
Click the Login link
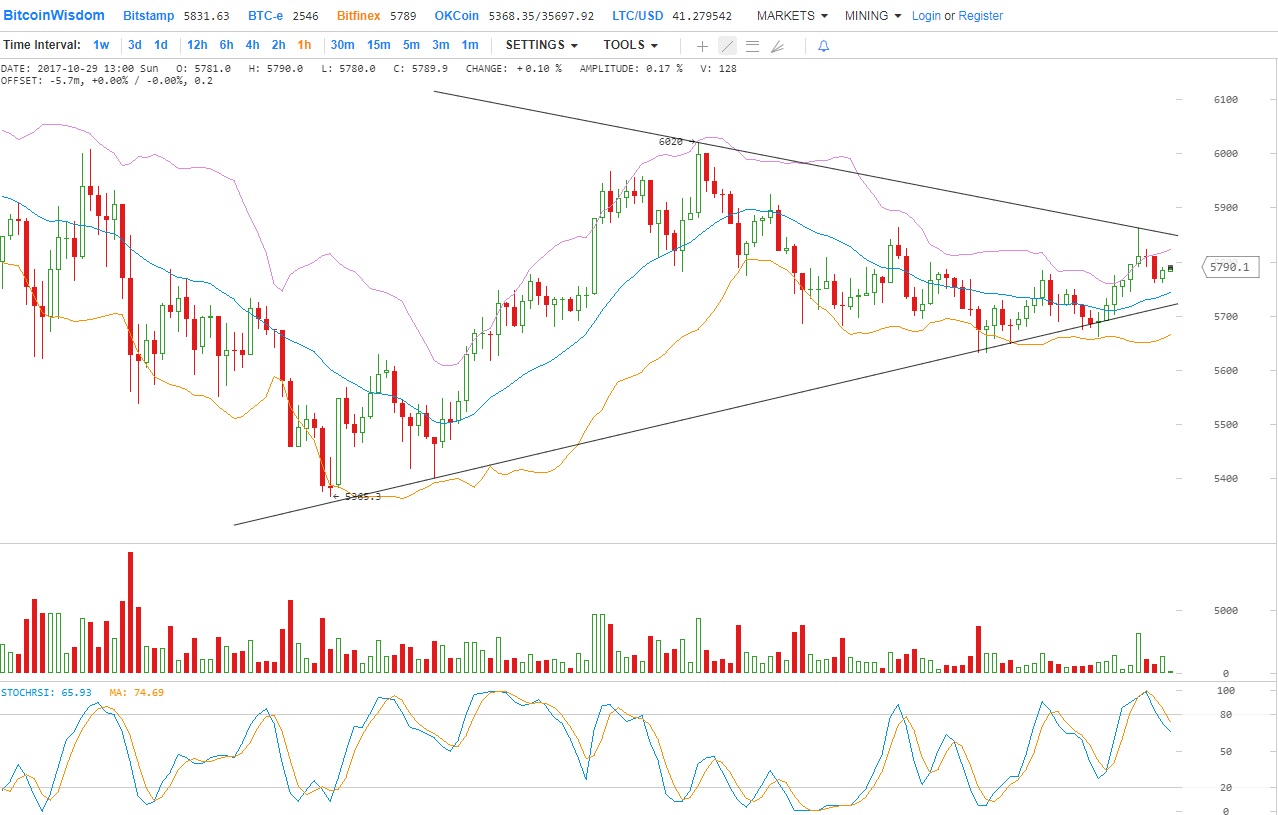pyautogui.click(x=926, y=16)
